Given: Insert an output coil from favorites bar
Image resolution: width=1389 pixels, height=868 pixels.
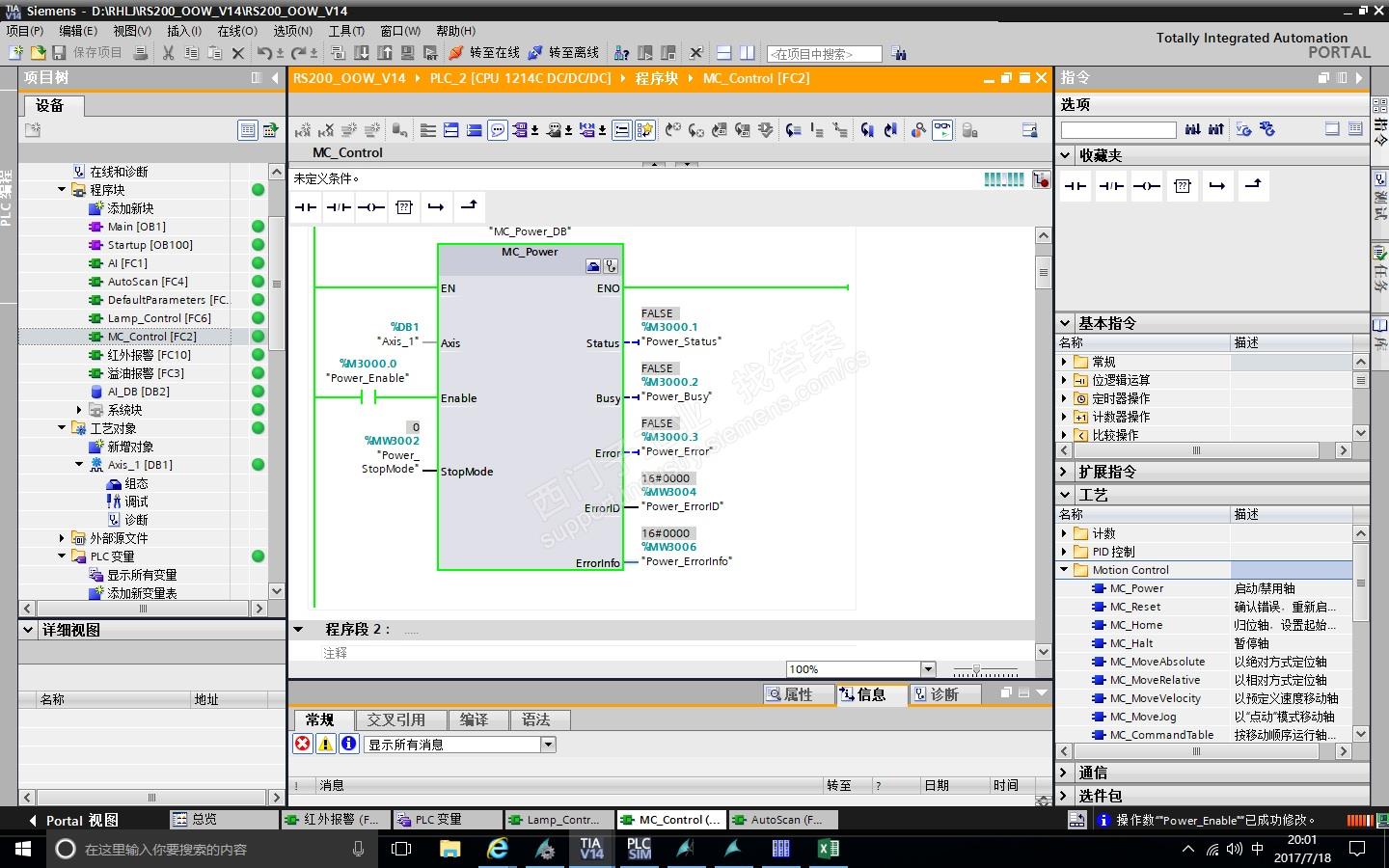Looking at the screenshot, I should click(371, 206).
